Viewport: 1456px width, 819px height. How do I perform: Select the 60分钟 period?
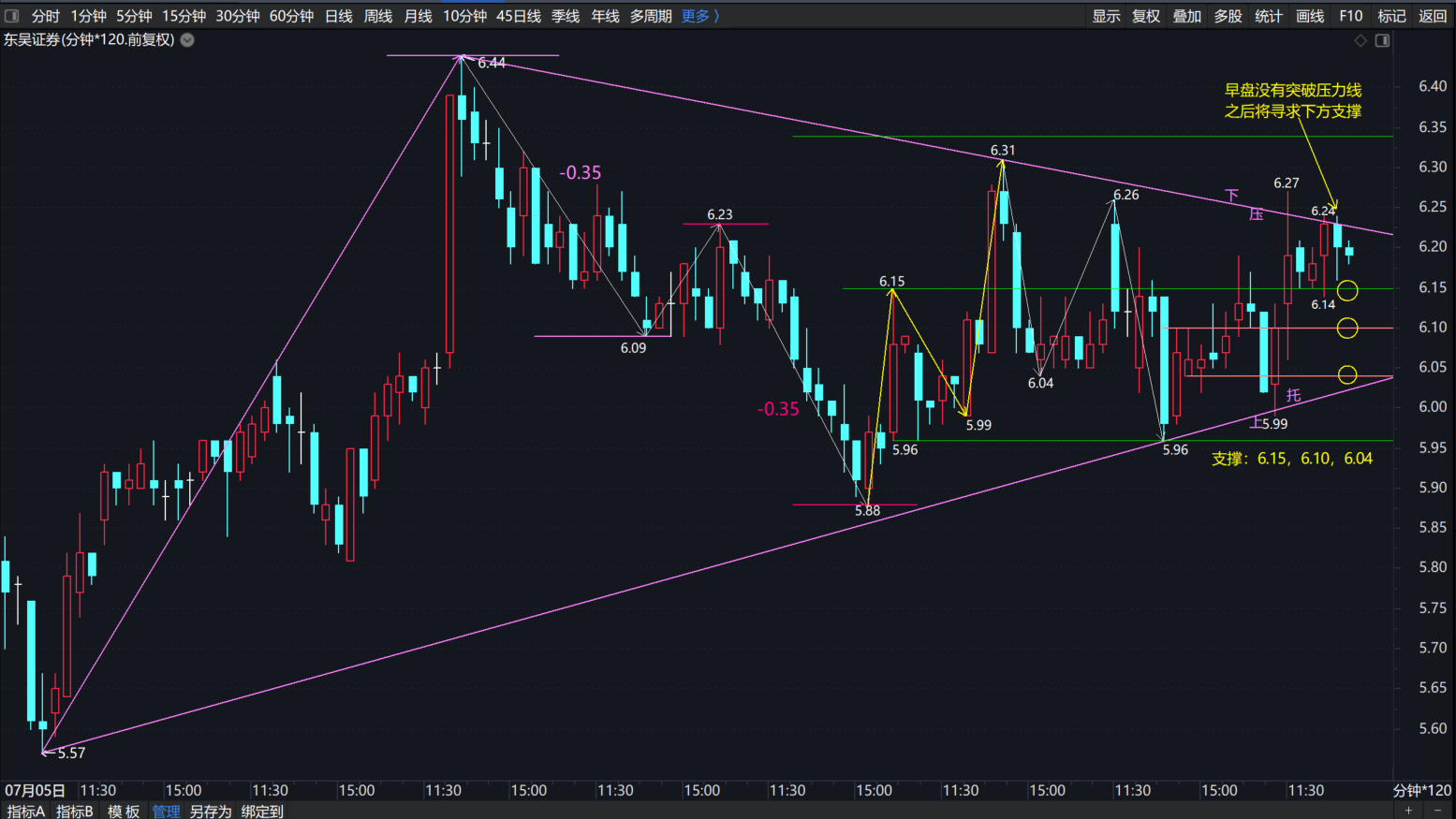click(x=291, y=16)
